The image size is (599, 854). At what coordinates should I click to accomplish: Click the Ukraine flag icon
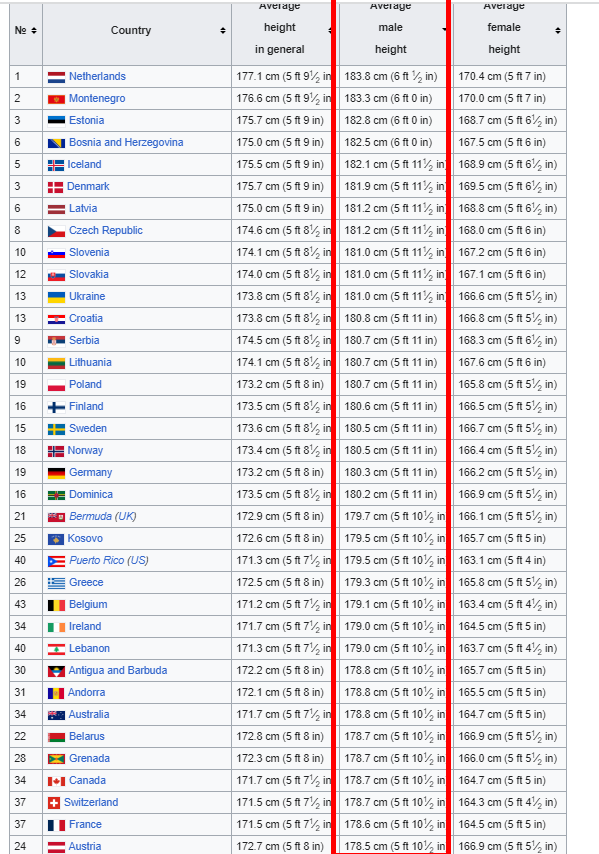point(56,297)
